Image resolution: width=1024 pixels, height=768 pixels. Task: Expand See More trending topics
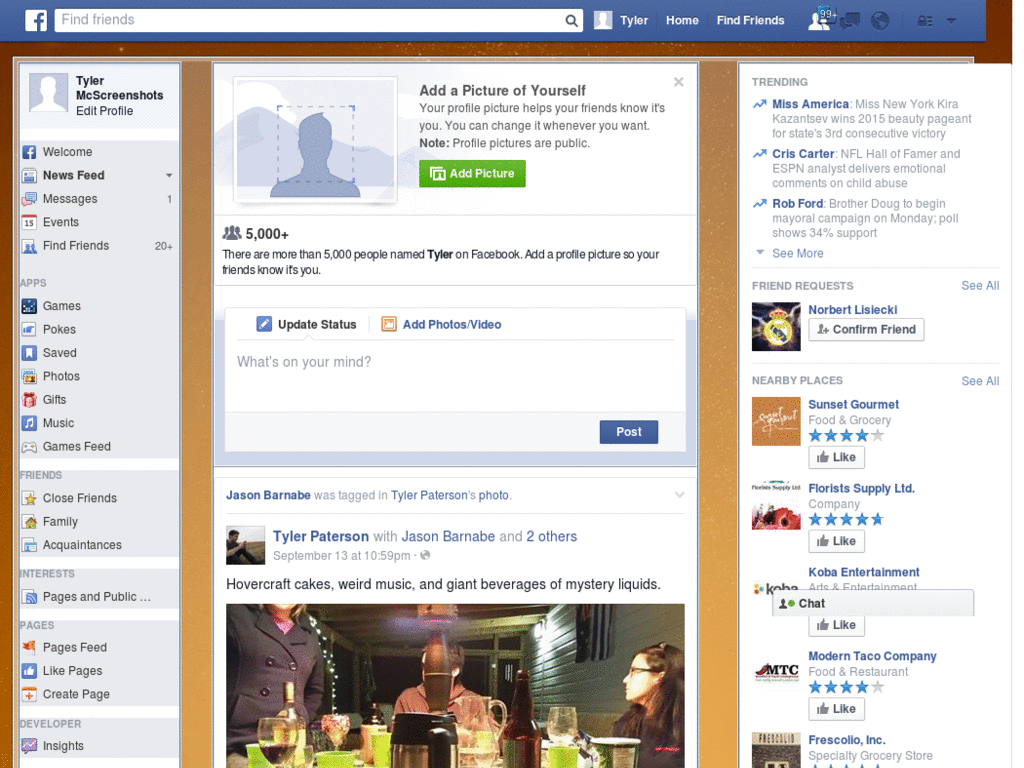797,253
